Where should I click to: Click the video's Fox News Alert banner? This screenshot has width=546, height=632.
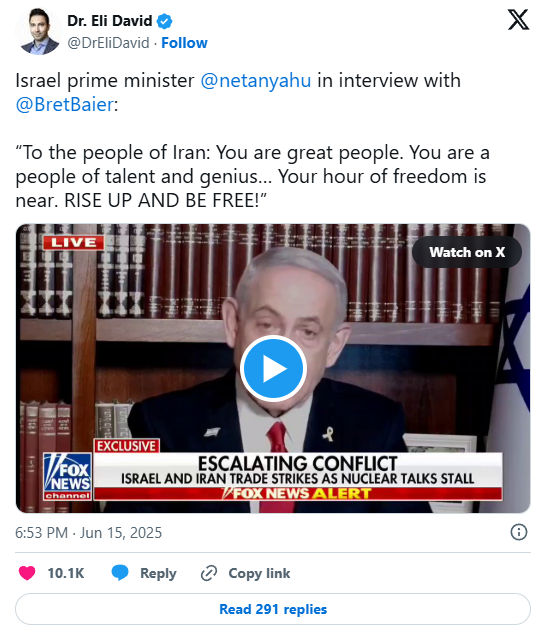[x=298, y=493]
